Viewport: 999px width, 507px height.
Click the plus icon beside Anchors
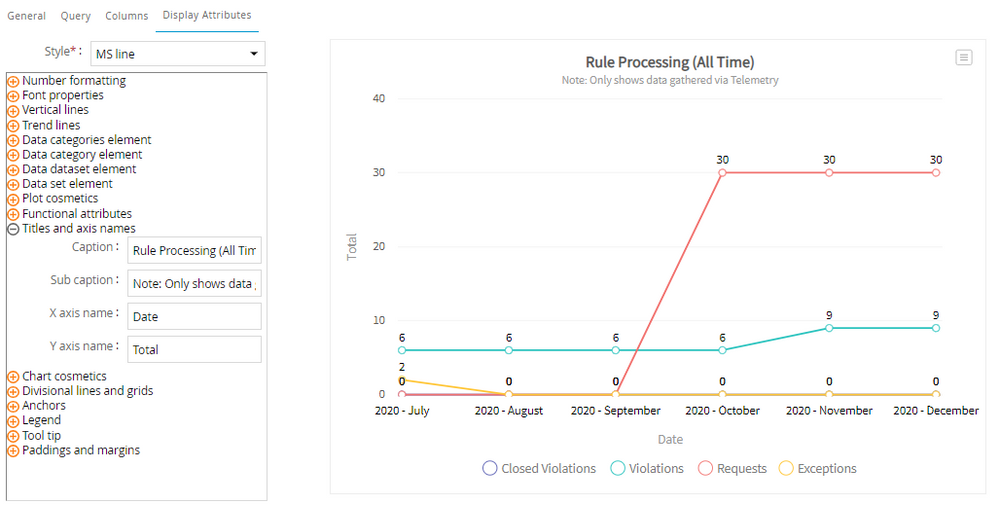point(13,406)
